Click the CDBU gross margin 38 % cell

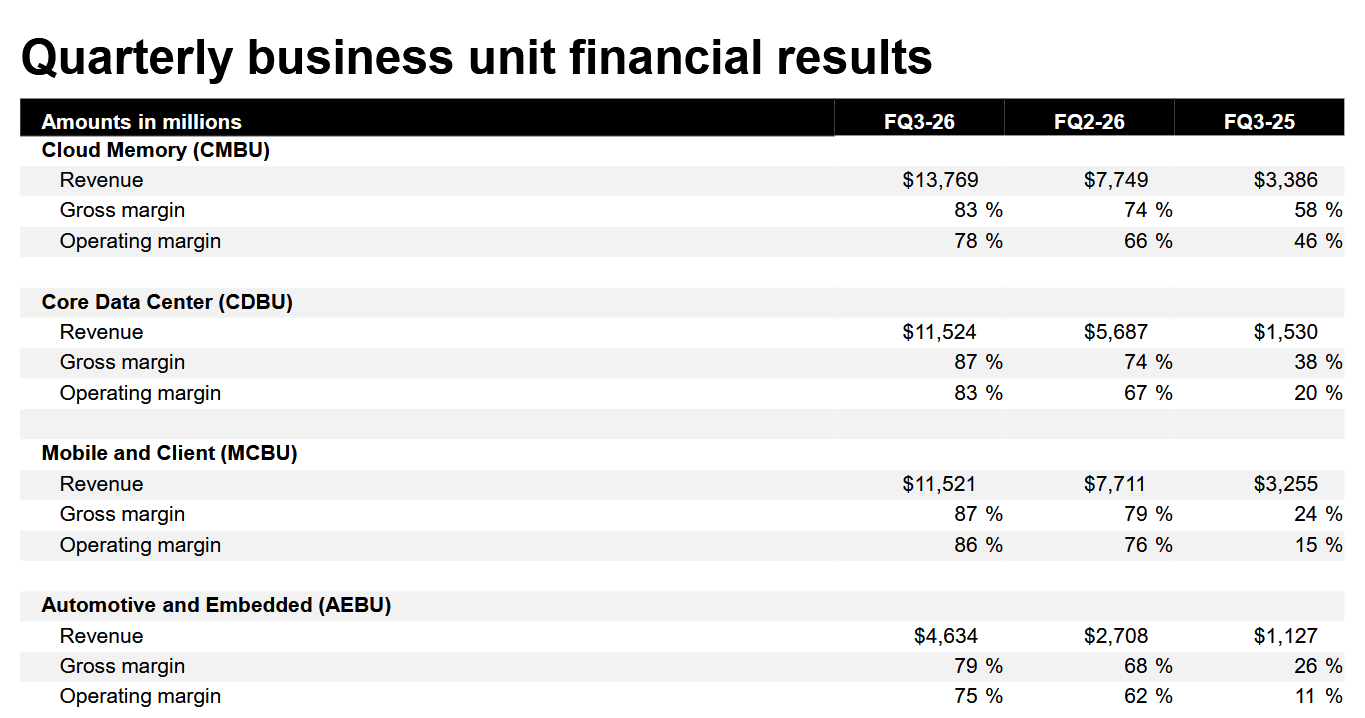point(1319,363)
